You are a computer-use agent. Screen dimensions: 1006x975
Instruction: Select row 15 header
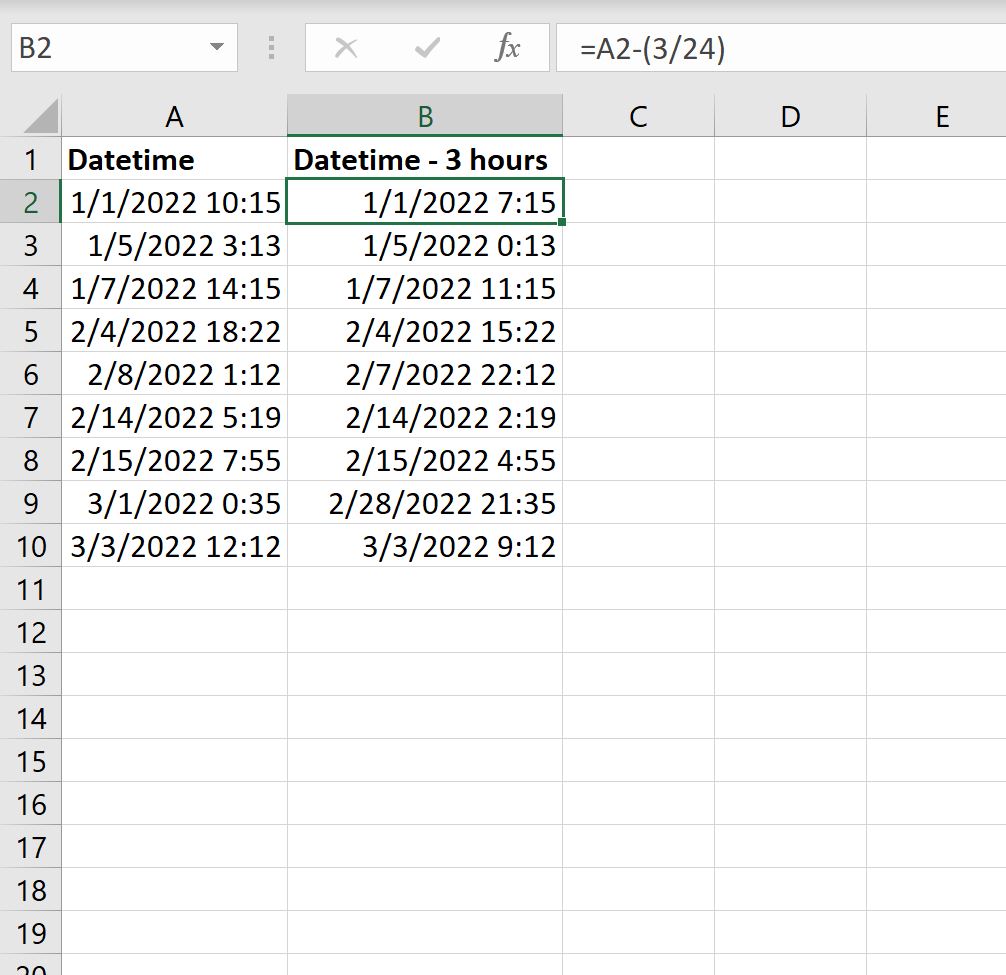[32, 761]
